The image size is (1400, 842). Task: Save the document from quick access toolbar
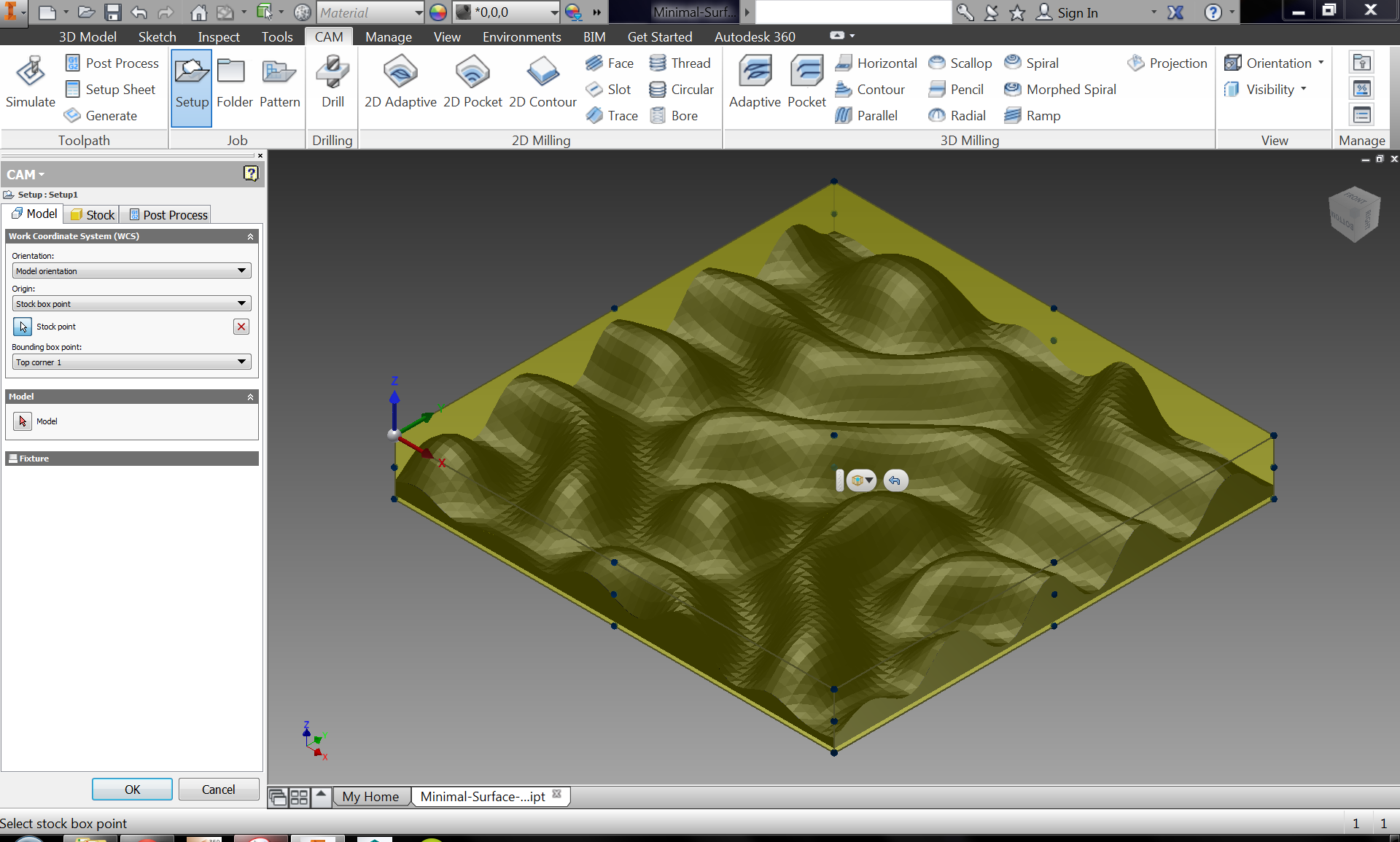[112, 12]
